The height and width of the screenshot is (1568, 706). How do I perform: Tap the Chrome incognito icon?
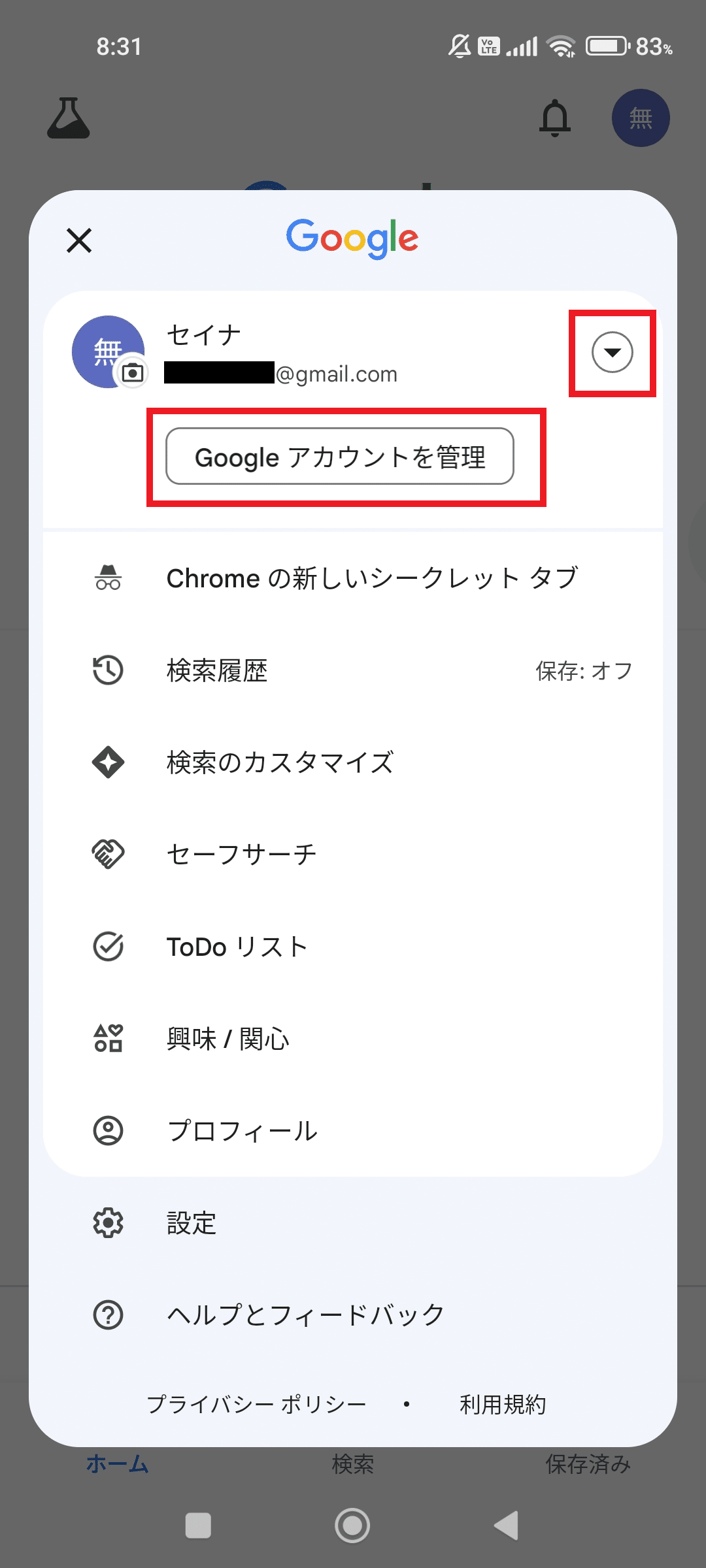tap(109, 578)
